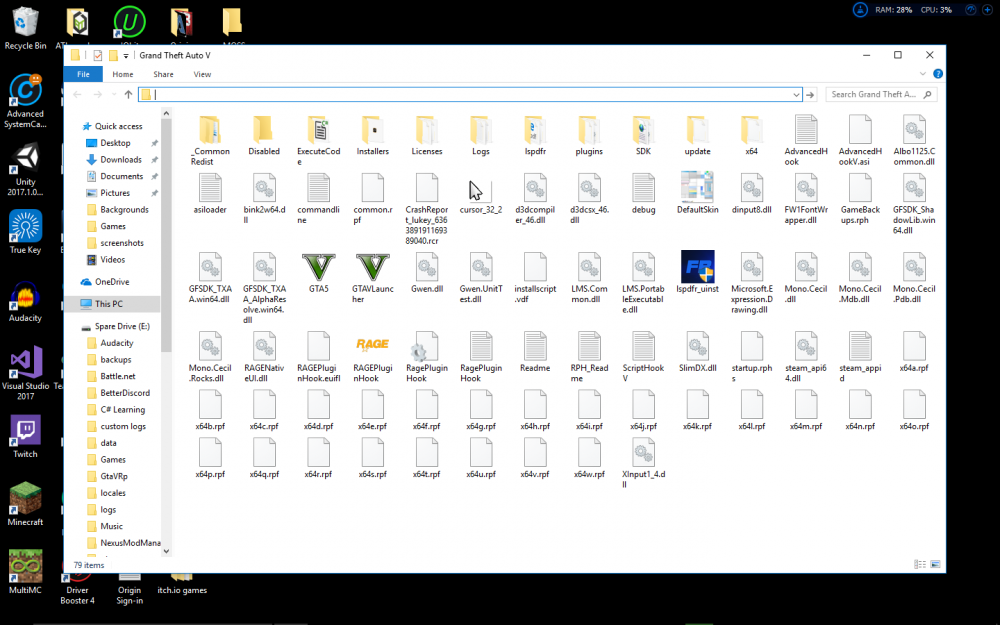The width and height of the screenshot is (1000, 625).
Task: Open the Logs folder
Action: tap(481, 129)
